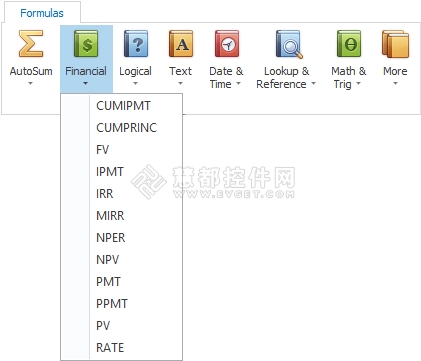
Task: Click the More functions stacked books icon
Action: click(x=395, y=44)
